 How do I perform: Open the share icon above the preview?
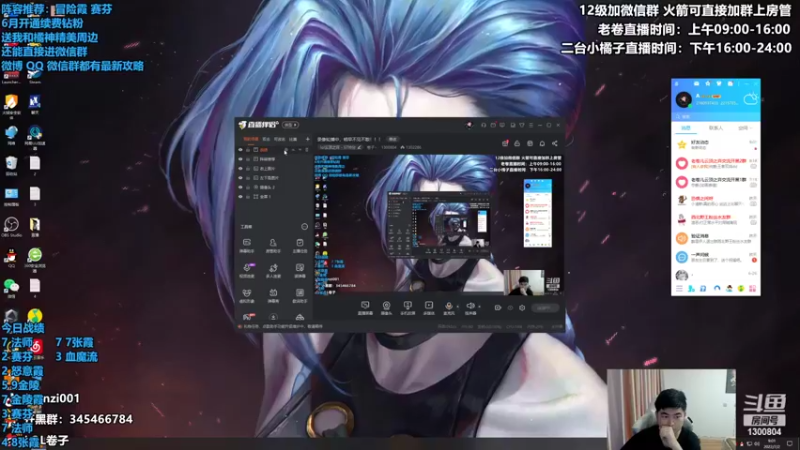pyautogui.click(x=555, y=143)
